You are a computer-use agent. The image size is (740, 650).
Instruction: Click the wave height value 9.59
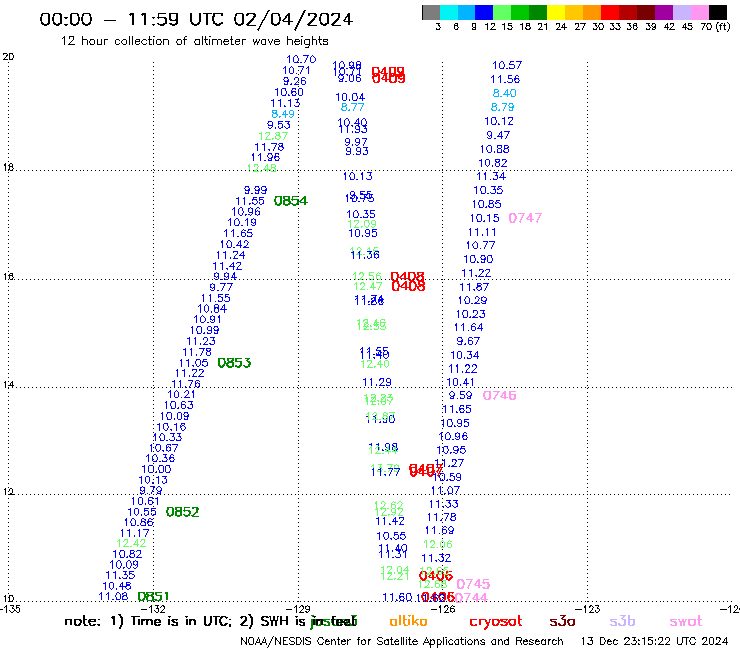point(460,396)
